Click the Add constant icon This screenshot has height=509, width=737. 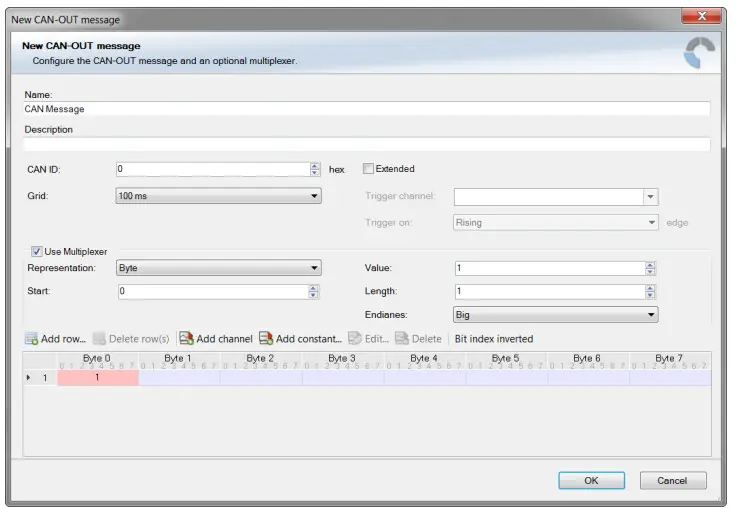(x=266, y=339)
